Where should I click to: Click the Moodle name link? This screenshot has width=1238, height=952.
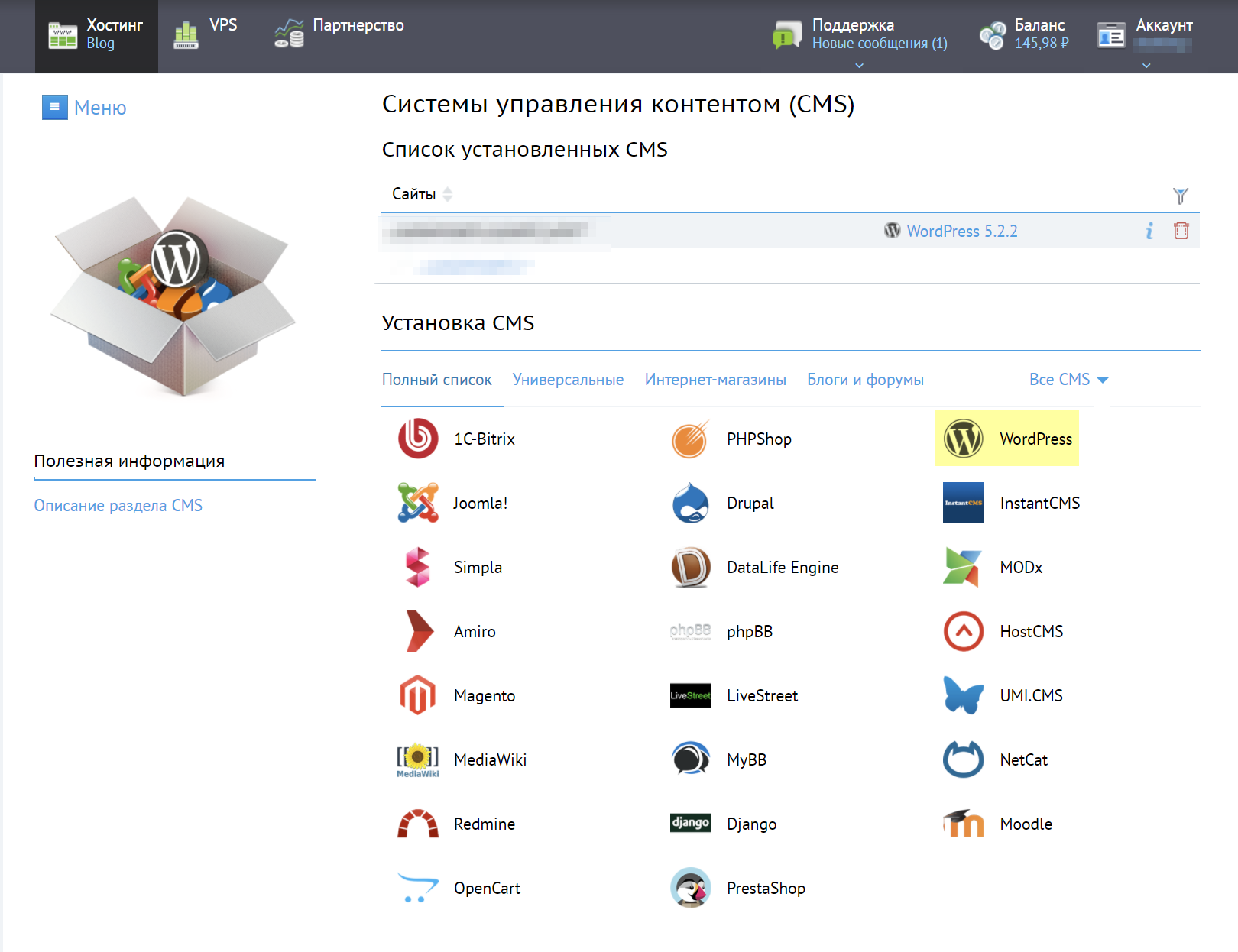click(x=1026, y=824)
